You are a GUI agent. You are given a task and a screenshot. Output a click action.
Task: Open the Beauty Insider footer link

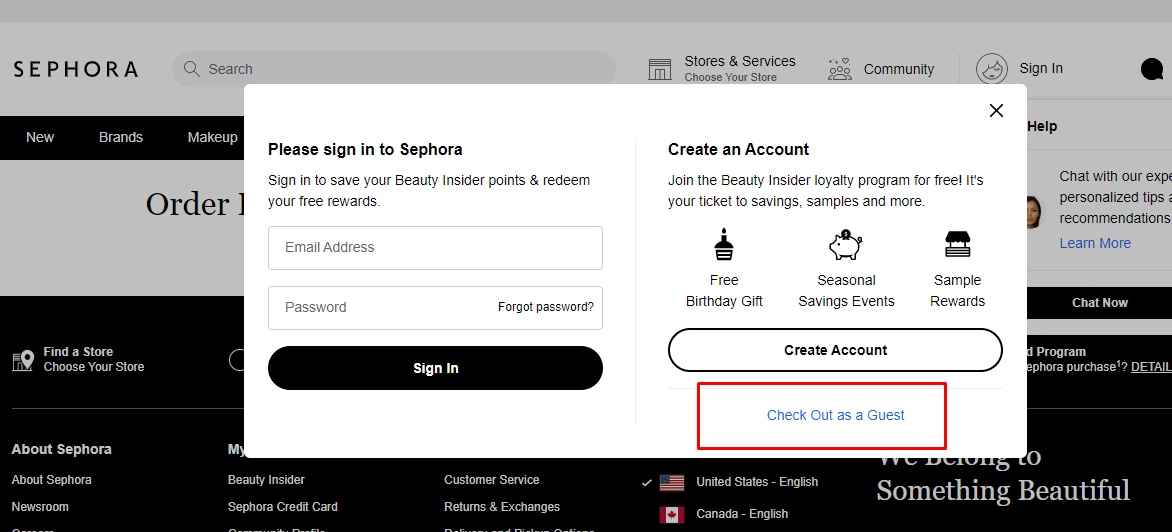point(266,480)
